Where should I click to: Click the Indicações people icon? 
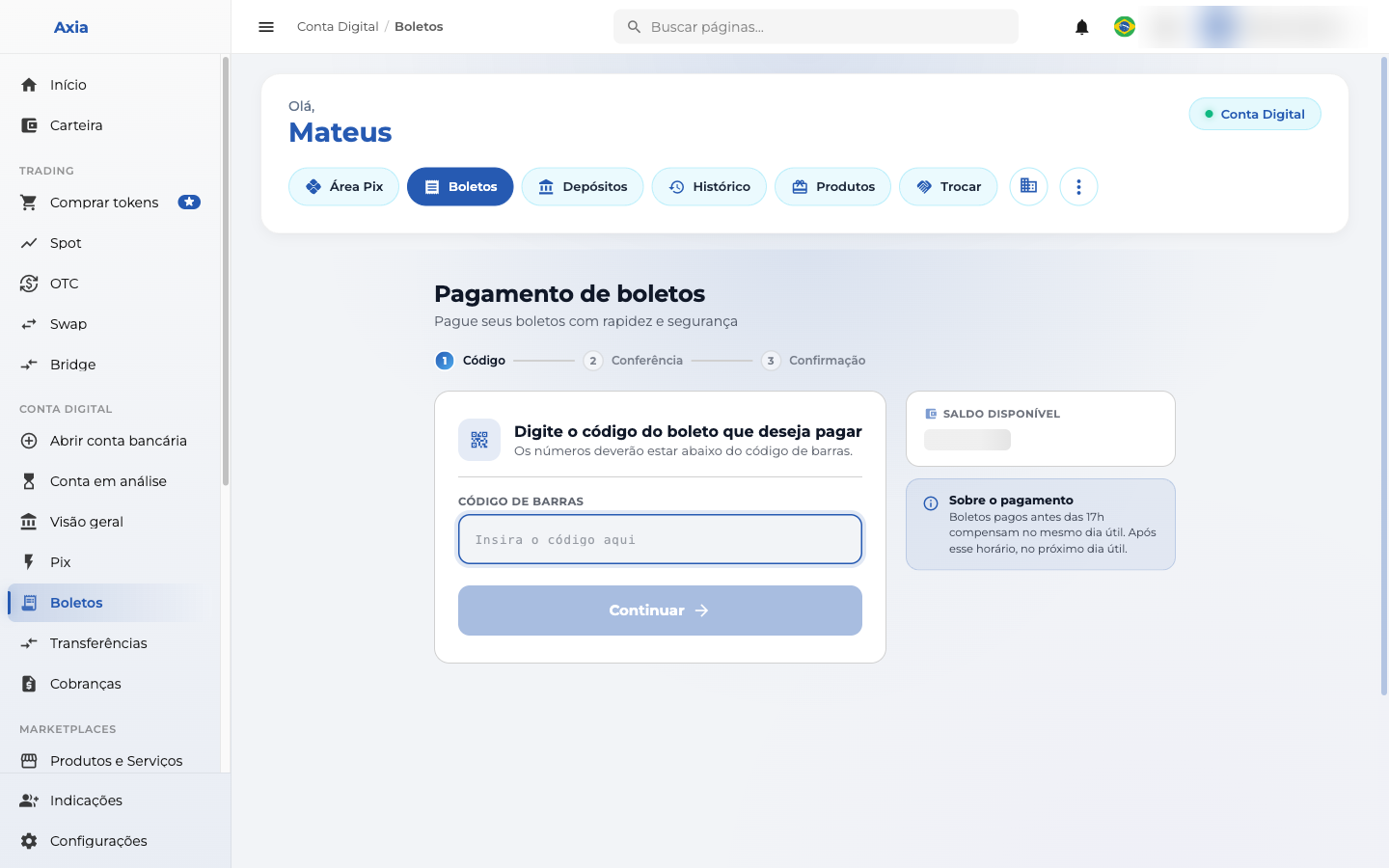pyautogui.click(x=29, y=800)
